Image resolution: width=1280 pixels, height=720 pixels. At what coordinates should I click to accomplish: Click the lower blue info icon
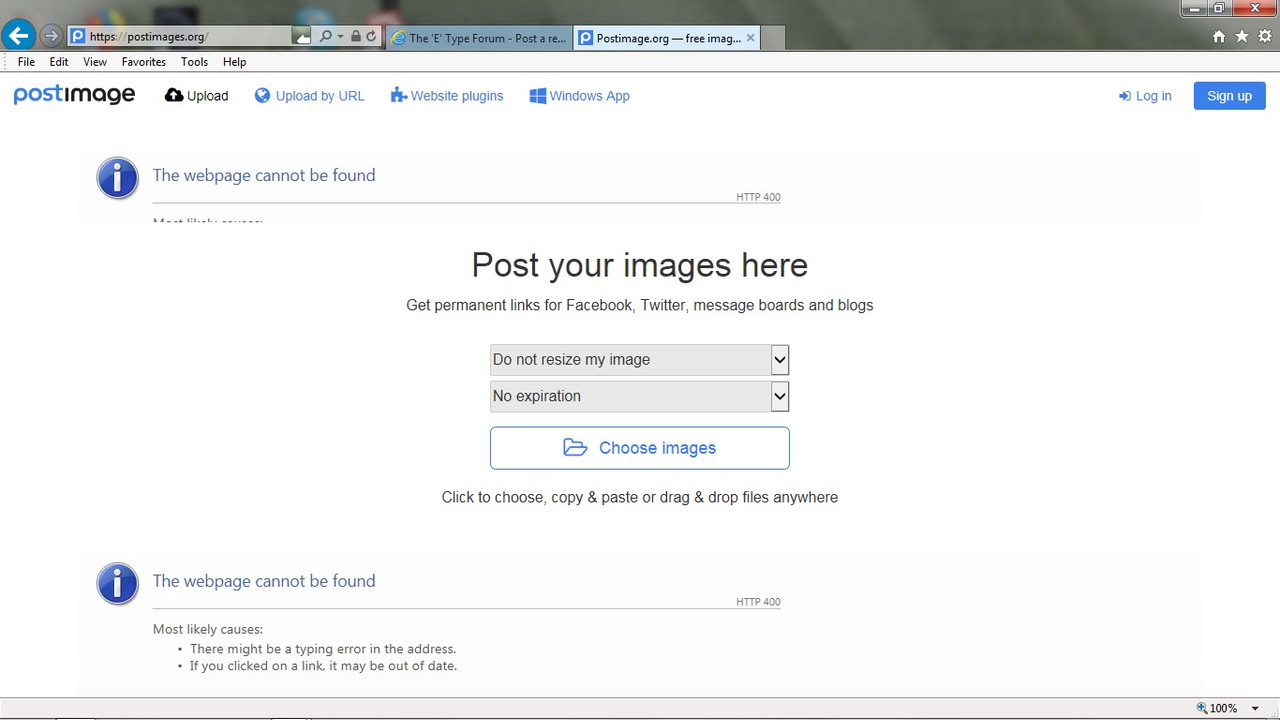[x=117, y=583]
